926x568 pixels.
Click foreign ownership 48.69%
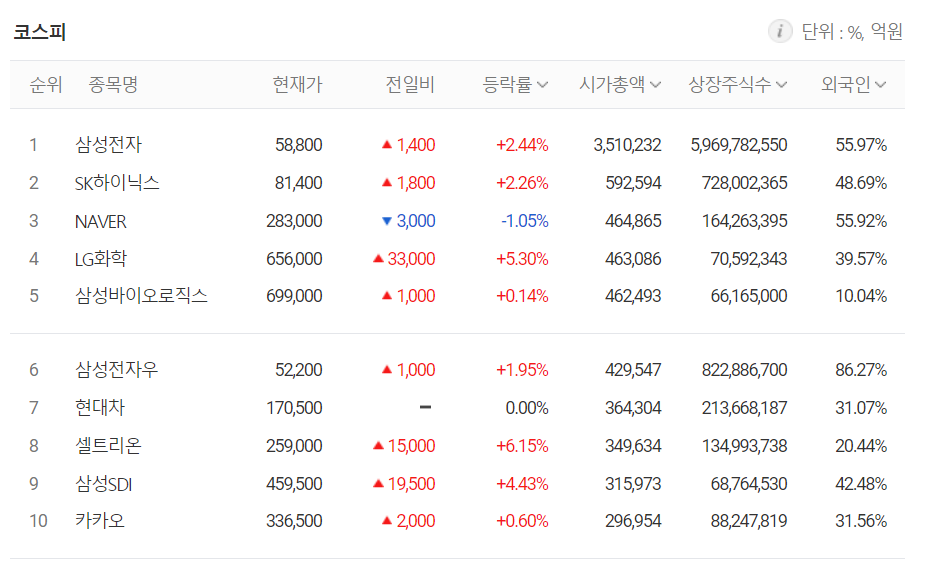861,183
